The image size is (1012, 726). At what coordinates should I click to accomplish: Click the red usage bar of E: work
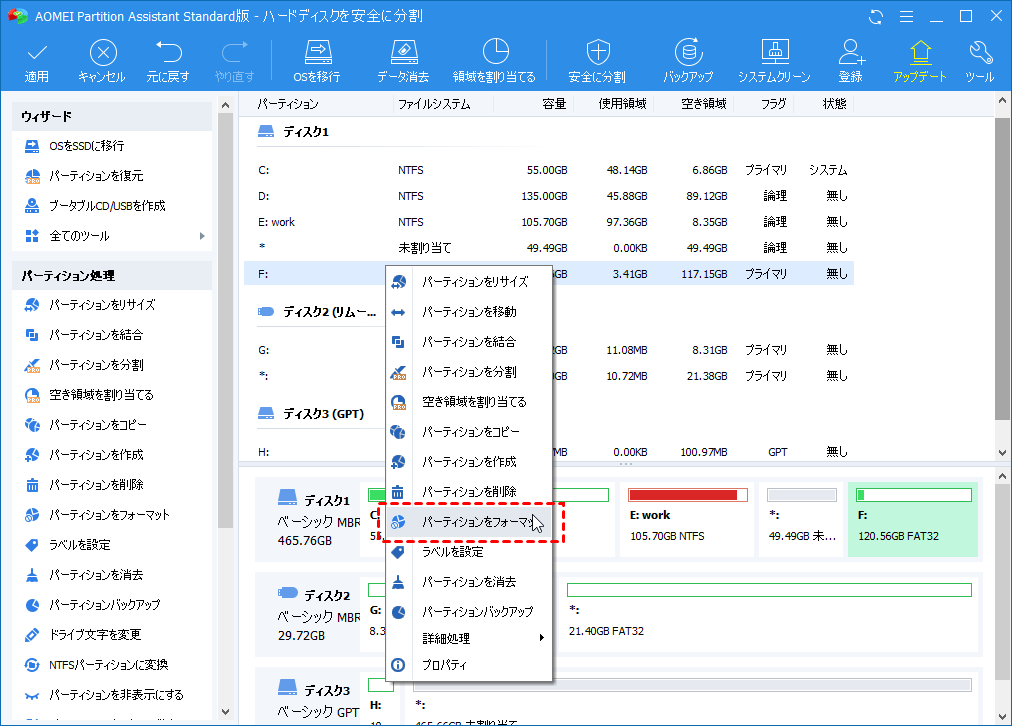pyautogui.click(x=687, y=493)
